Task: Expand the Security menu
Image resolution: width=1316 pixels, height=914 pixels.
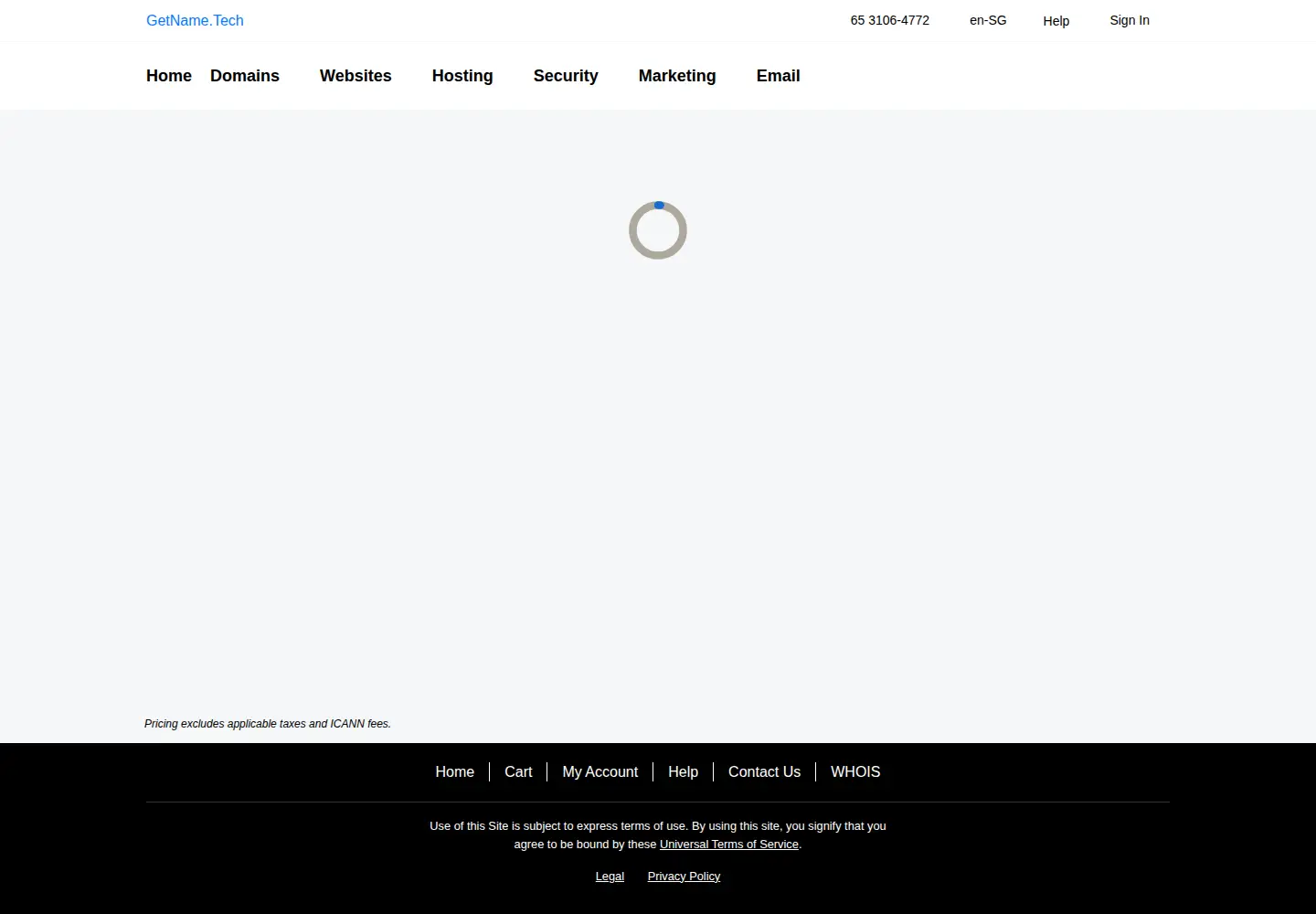Action: click(566, 76)
